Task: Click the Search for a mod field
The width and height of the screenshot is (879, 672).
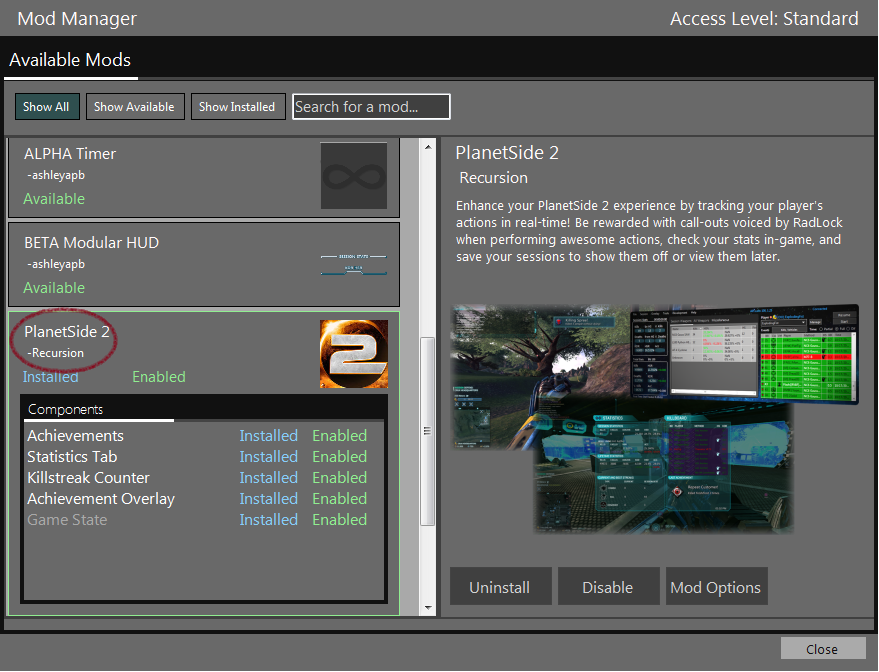Action: 371,107
